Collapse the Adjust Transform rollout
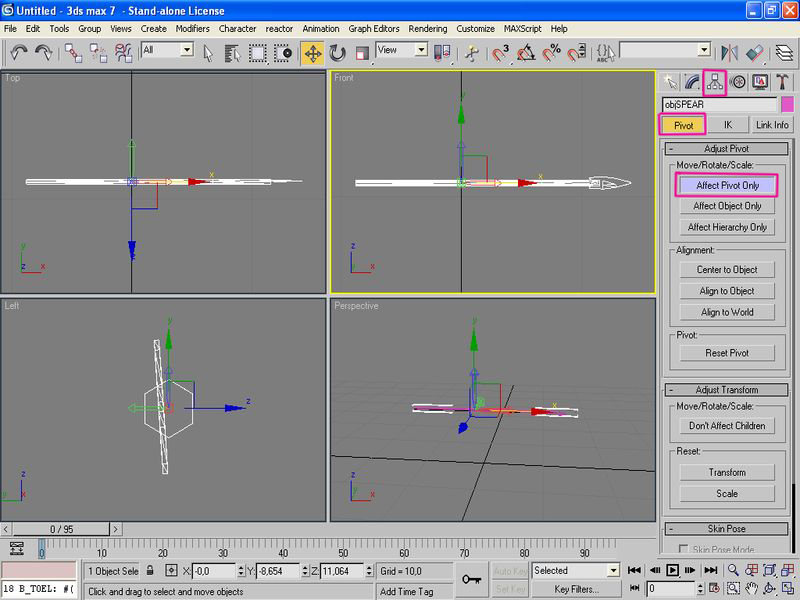The width and height of the screenshot is (800, 600). click(727, 390)
